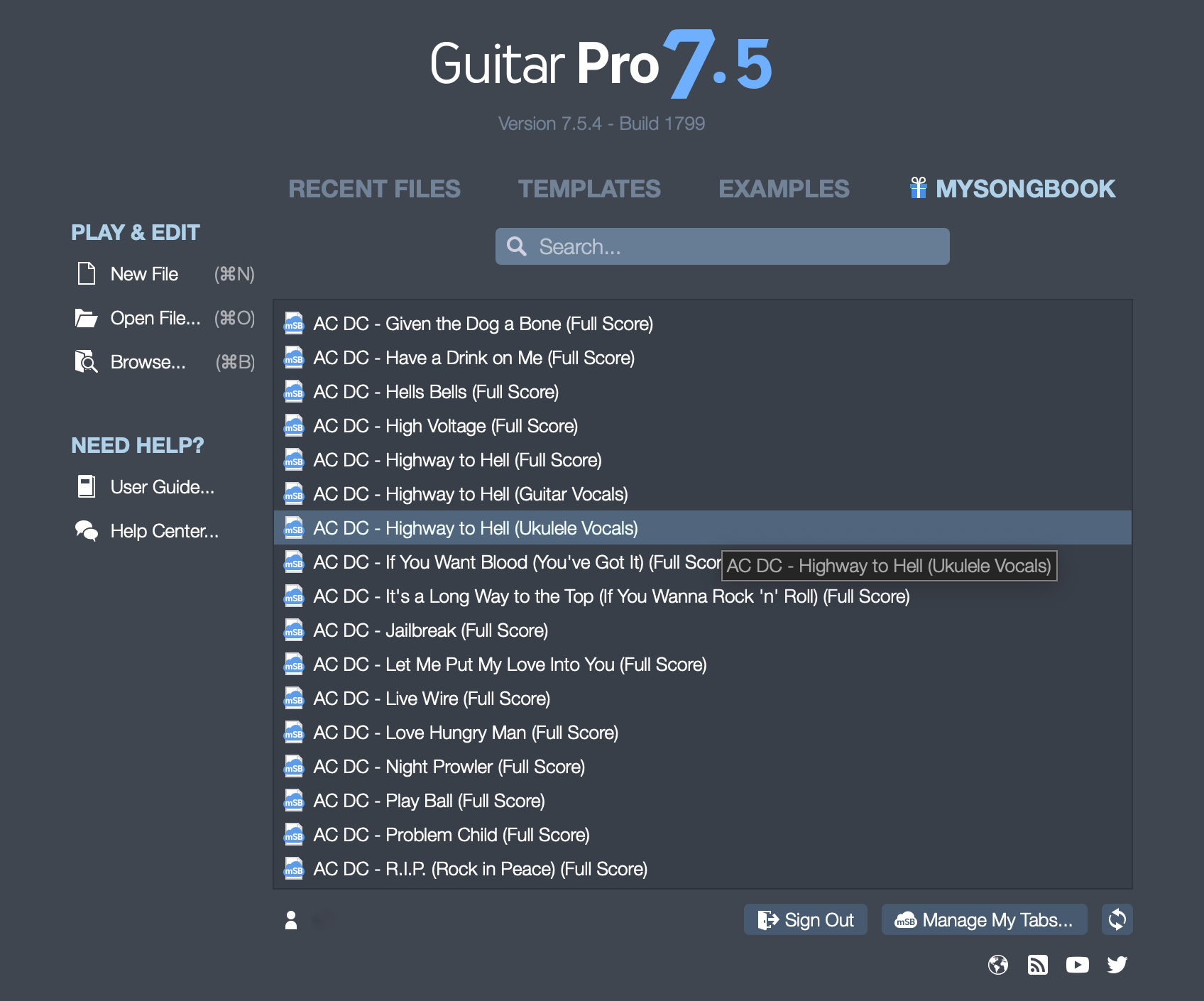Click mSB icon for Hells Bells
Screen dimensions: 1204x1001
294,391
